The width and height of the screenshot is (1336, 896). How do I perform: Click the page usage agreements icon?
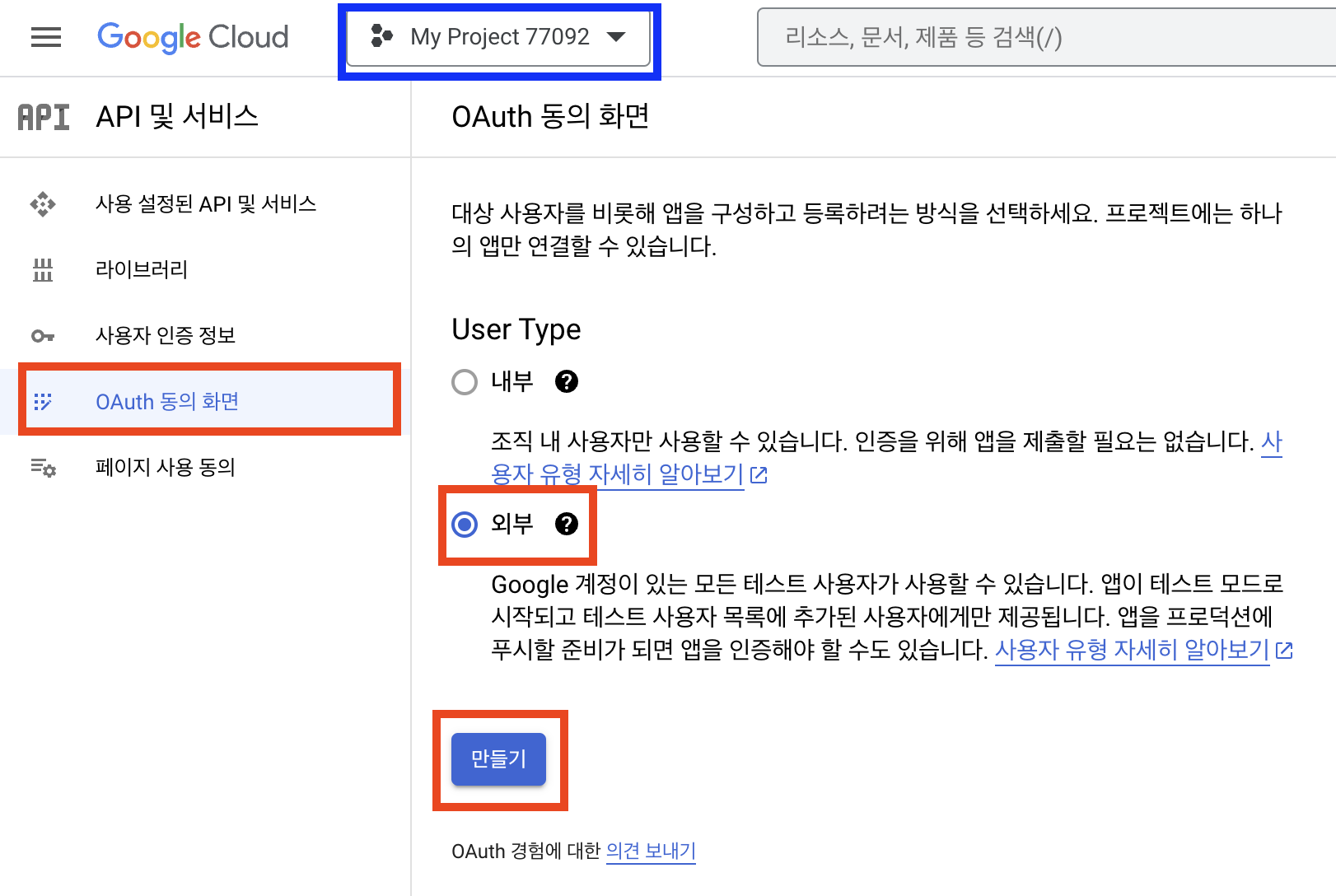pos(43,468)
